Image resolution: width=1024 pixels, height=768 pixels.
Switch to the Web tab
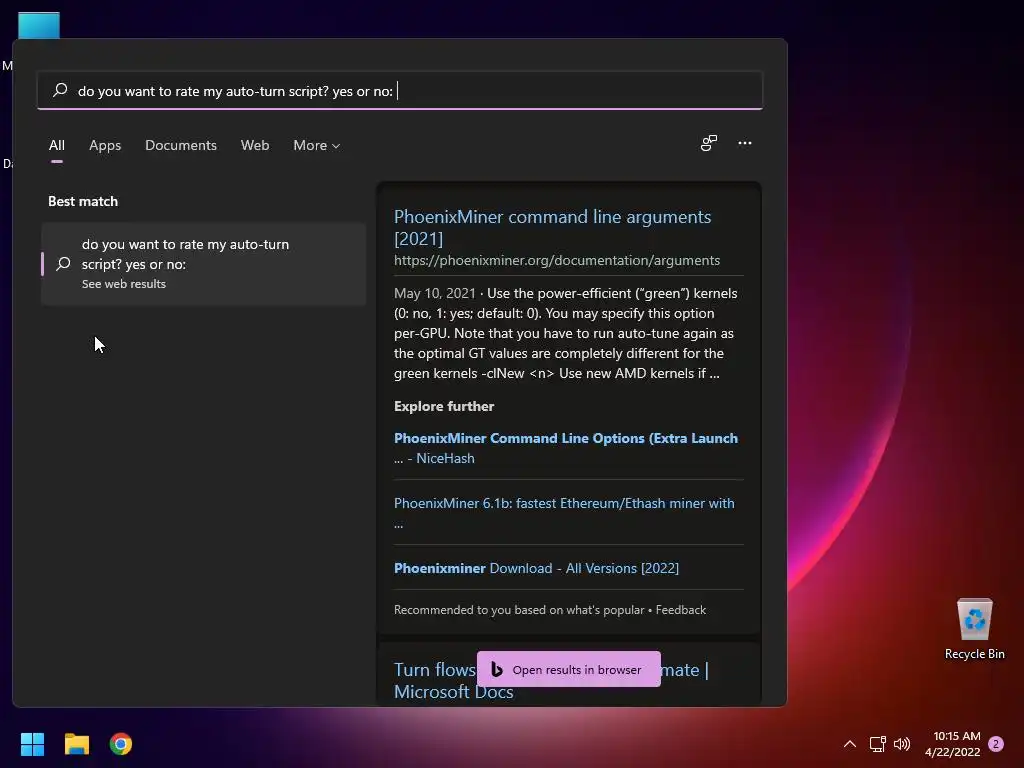click(x=255, y=145)
